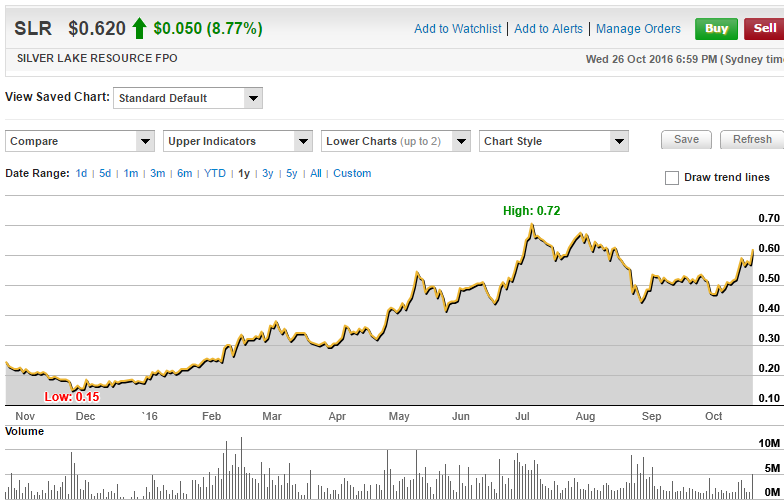Select the 1d date range

81,174
